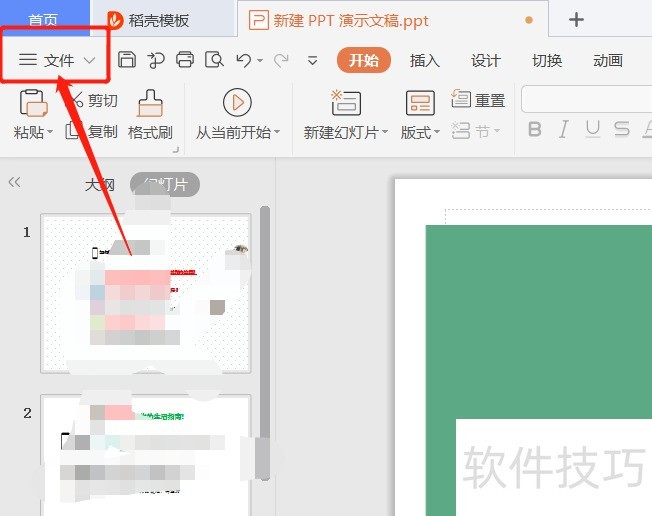Click the 版式 layout icon
This screenshot has width=652, height=516.
420,103
